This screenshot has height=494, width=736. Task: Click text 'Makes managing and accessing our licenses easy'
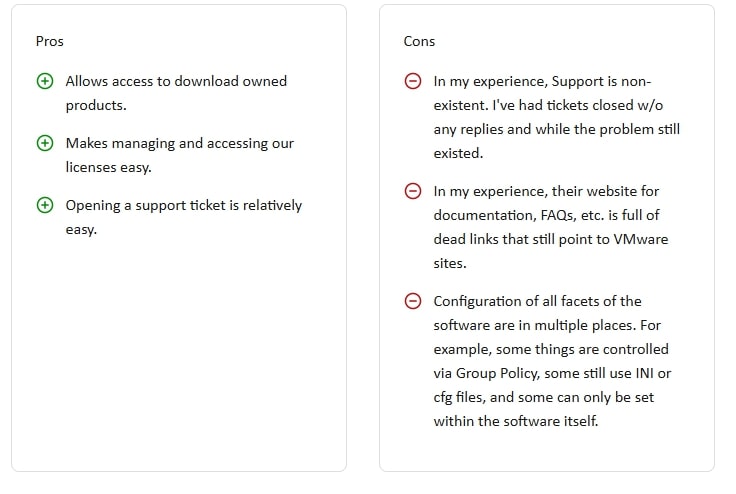tap(179, 143)
